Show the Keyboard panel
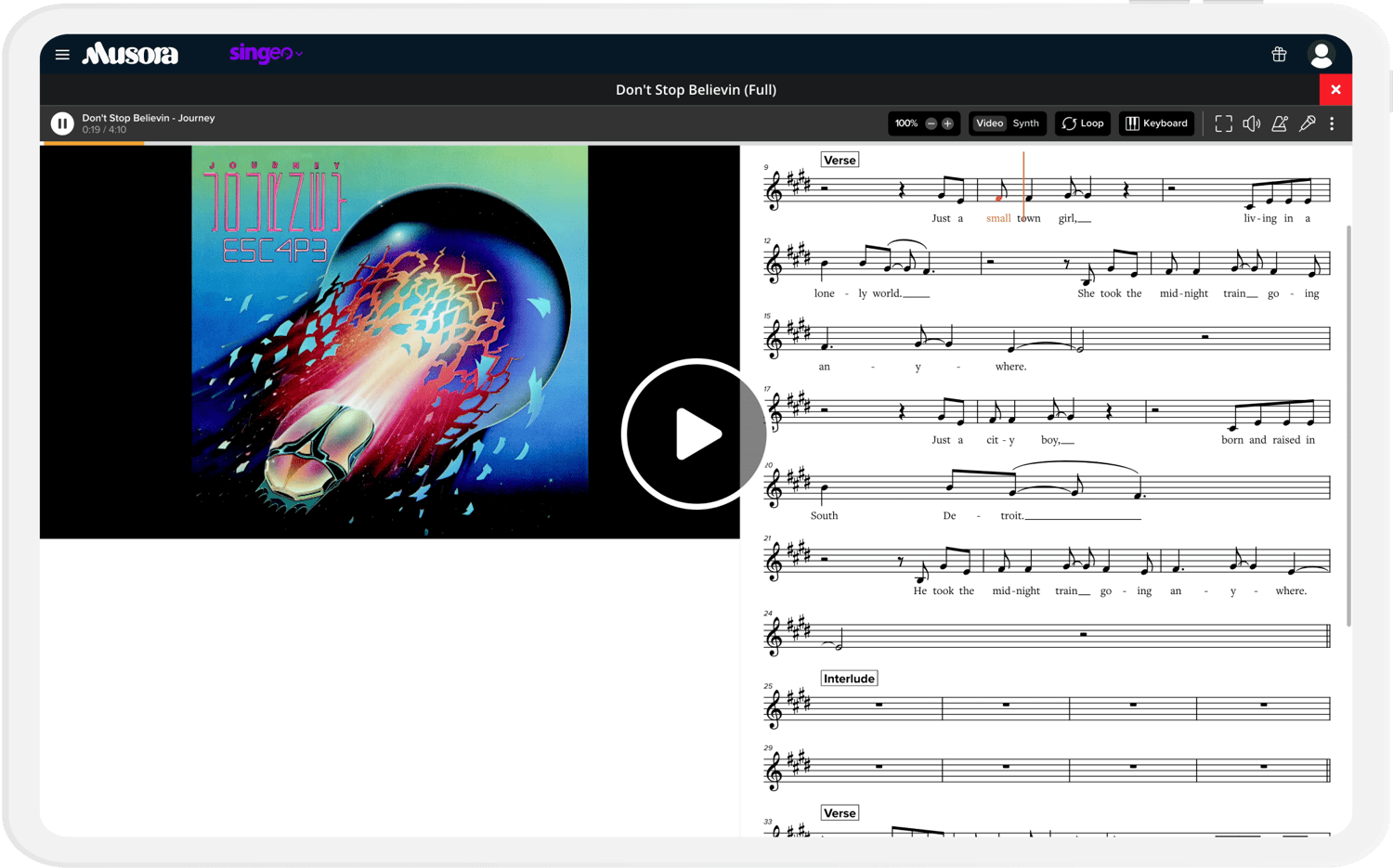This screenshot has height=868, width=1393. [x=1156, y=123]
